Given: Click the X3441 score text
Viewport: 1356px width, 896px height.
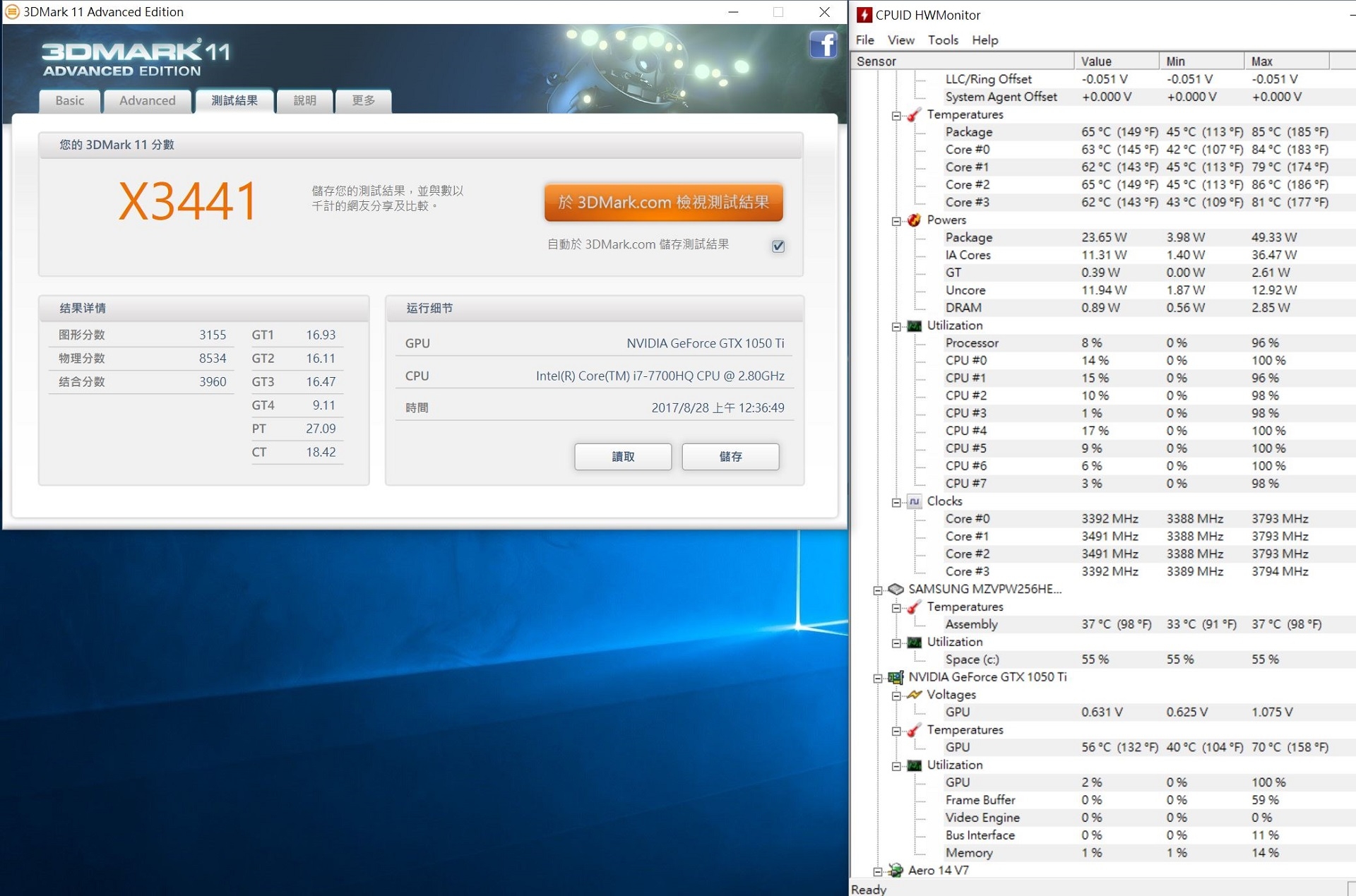Looking at the screenshot, I should 188,202.
